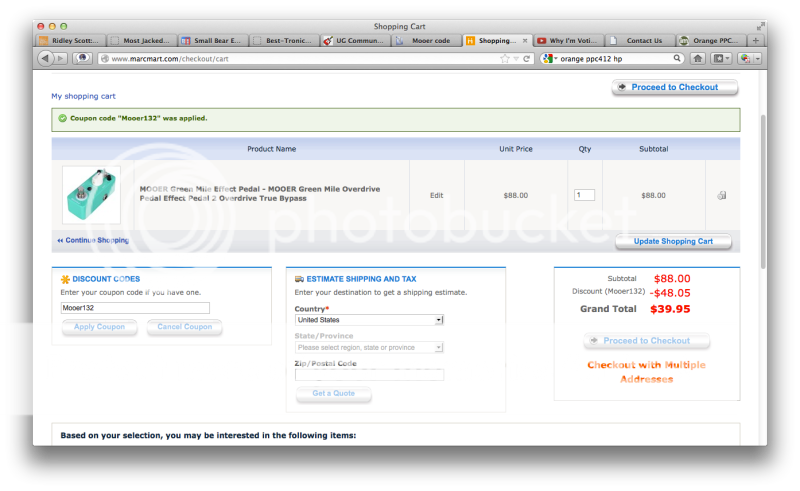The image size is (800, 491).
Task: Switch to Why I'm Voti... tab
Action: (569, 40)
